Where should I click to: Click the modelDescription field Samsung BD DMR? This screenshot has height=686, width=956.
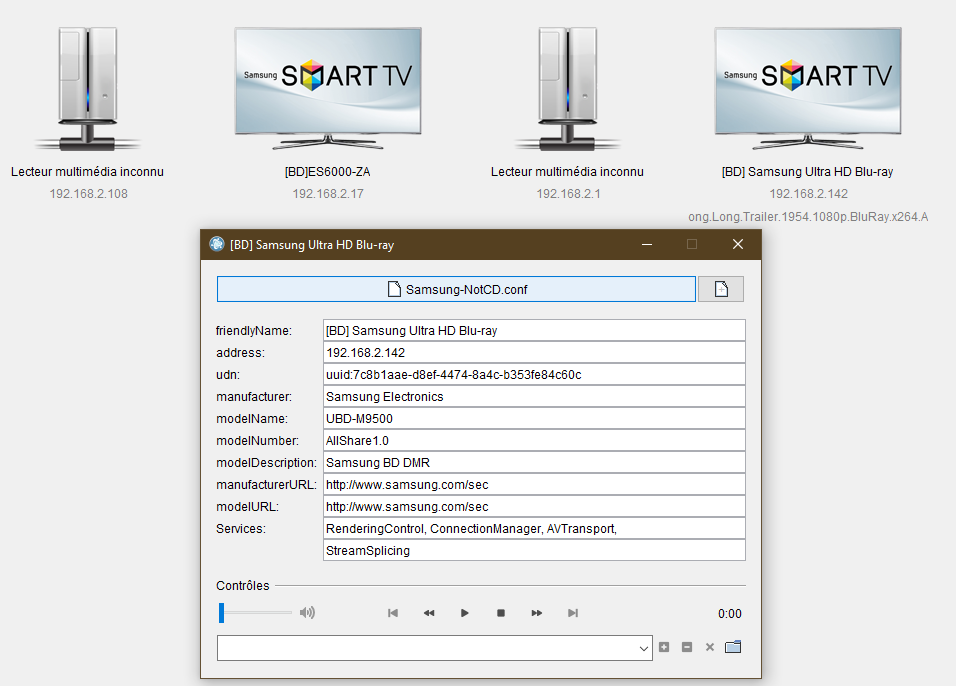point(534,462)
